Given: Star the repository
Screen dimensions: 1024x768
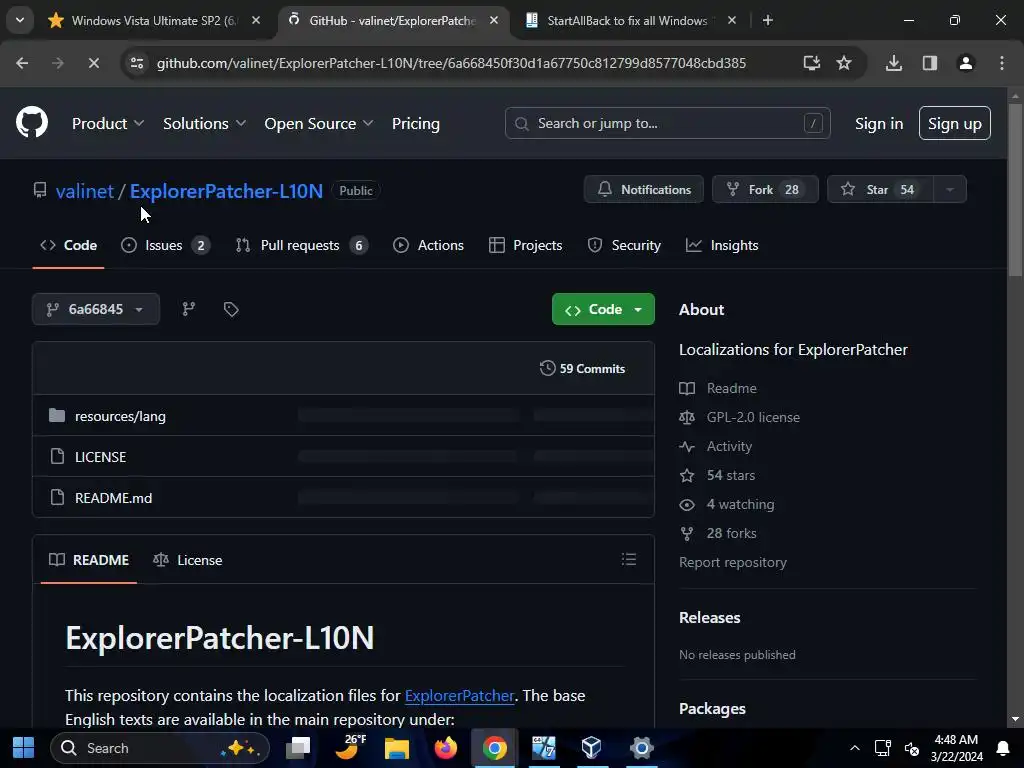Looking at the screenshot, I should pyautogui.click(x=880, y=189).
